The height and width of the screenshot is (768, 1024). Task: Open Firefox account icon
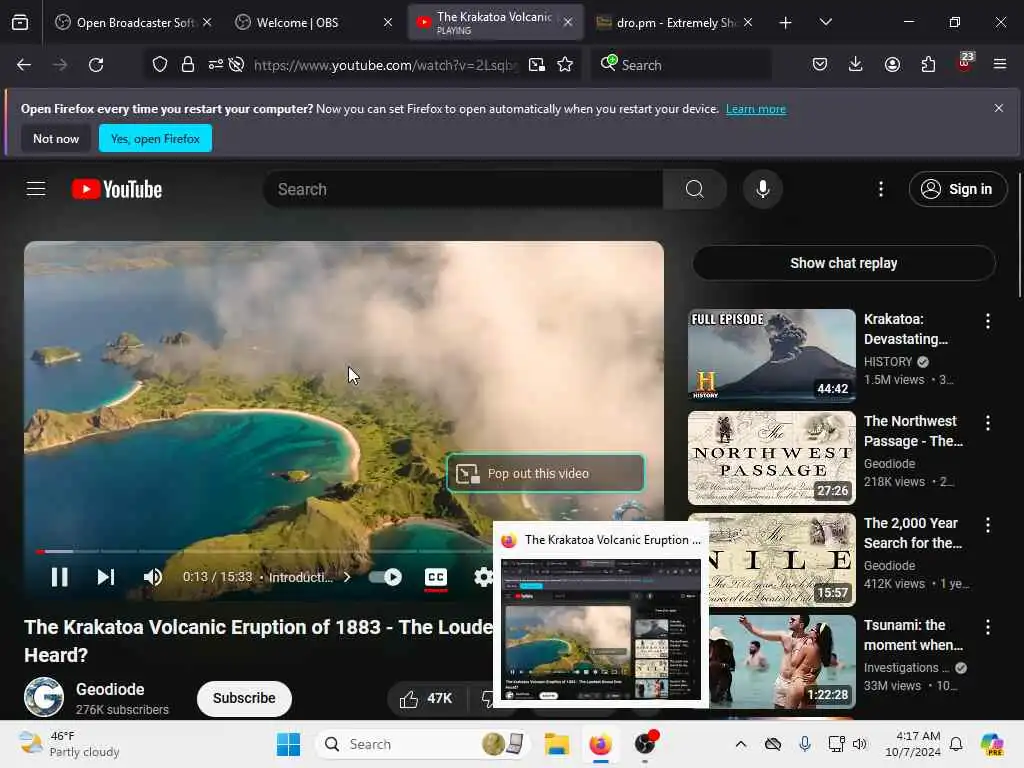892,64
